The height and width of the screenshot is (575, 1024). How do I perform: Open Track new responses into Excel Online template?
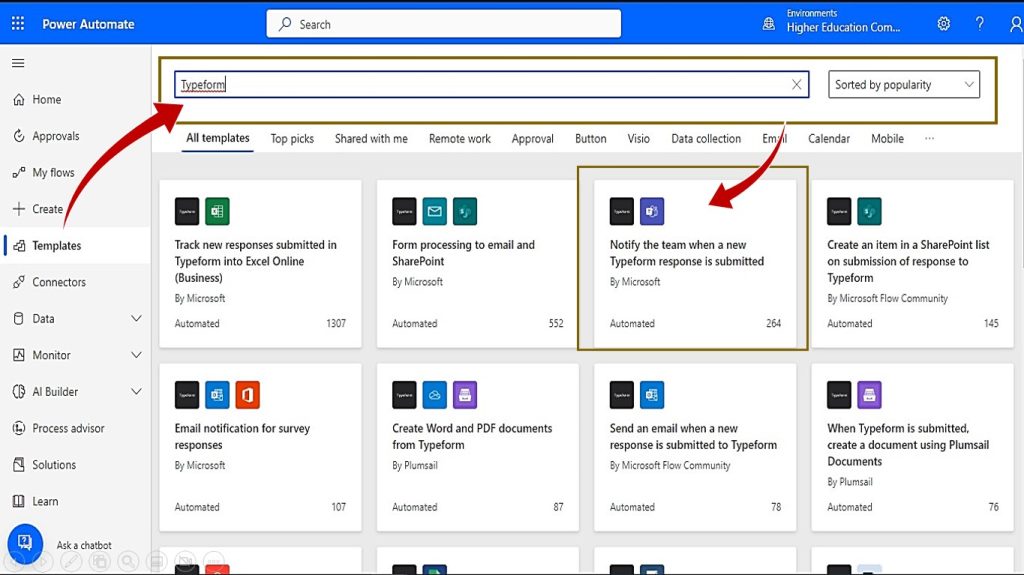260,263
